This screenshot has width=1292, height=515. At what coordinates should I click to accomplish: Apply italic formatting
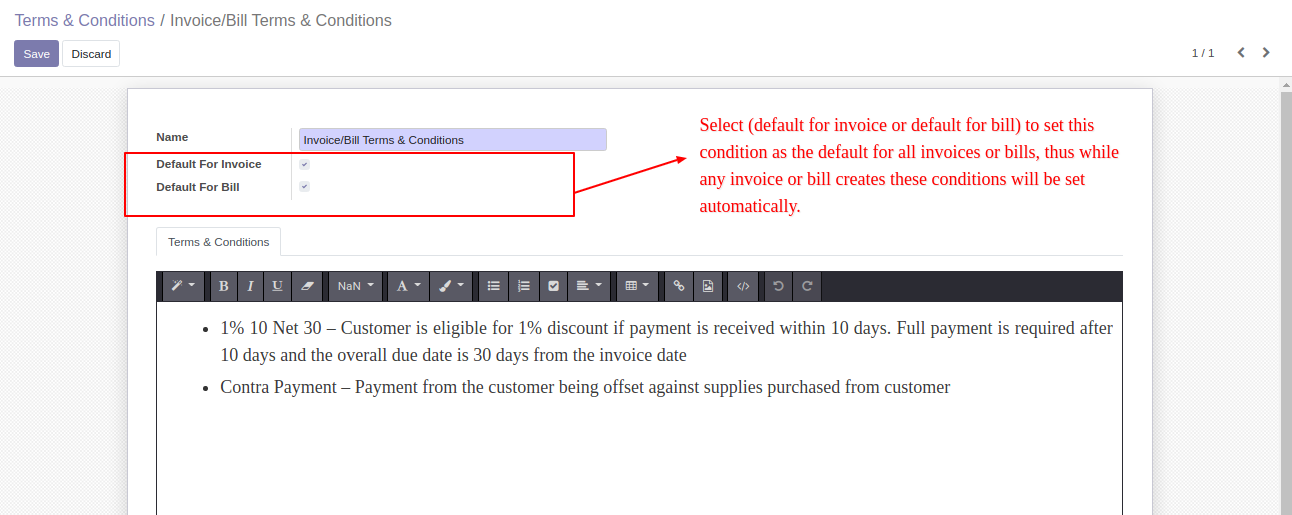click(x=250, y=286)
